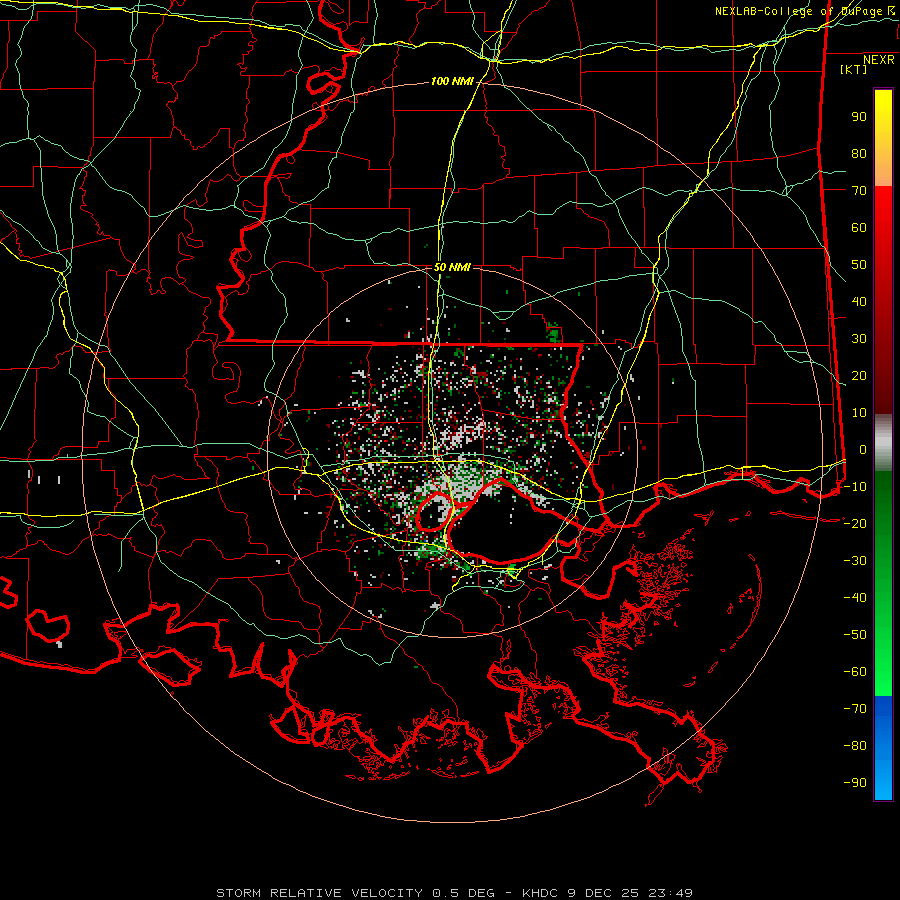Click the 30 value on the velocity scale

point(859,339)
